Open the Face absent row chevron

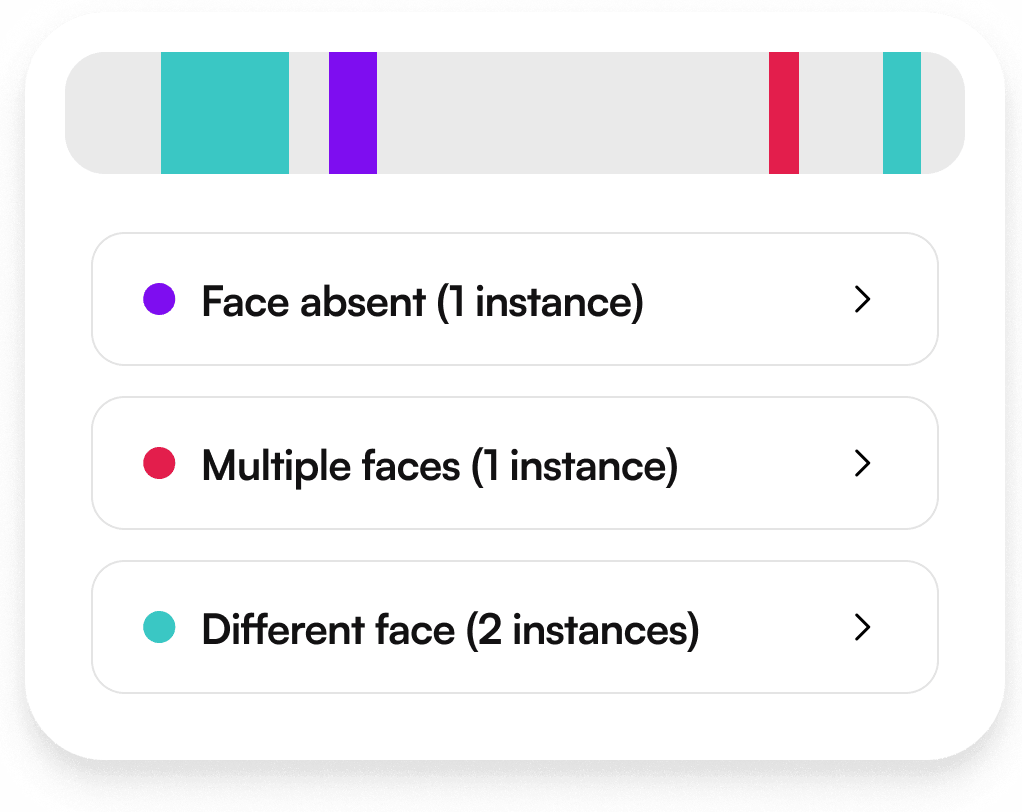(862, 299)
